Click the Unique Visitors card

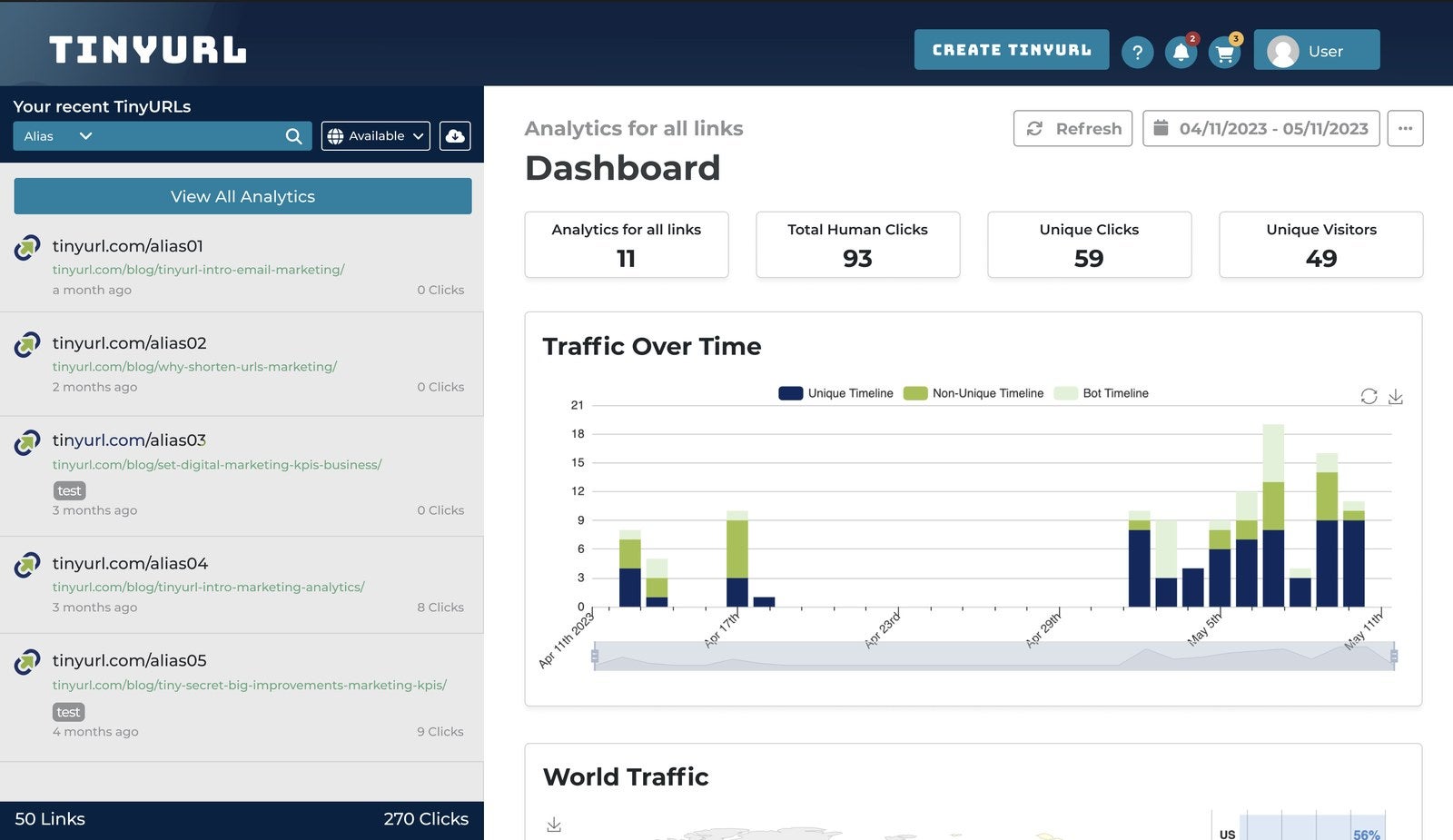(1321, 245)
